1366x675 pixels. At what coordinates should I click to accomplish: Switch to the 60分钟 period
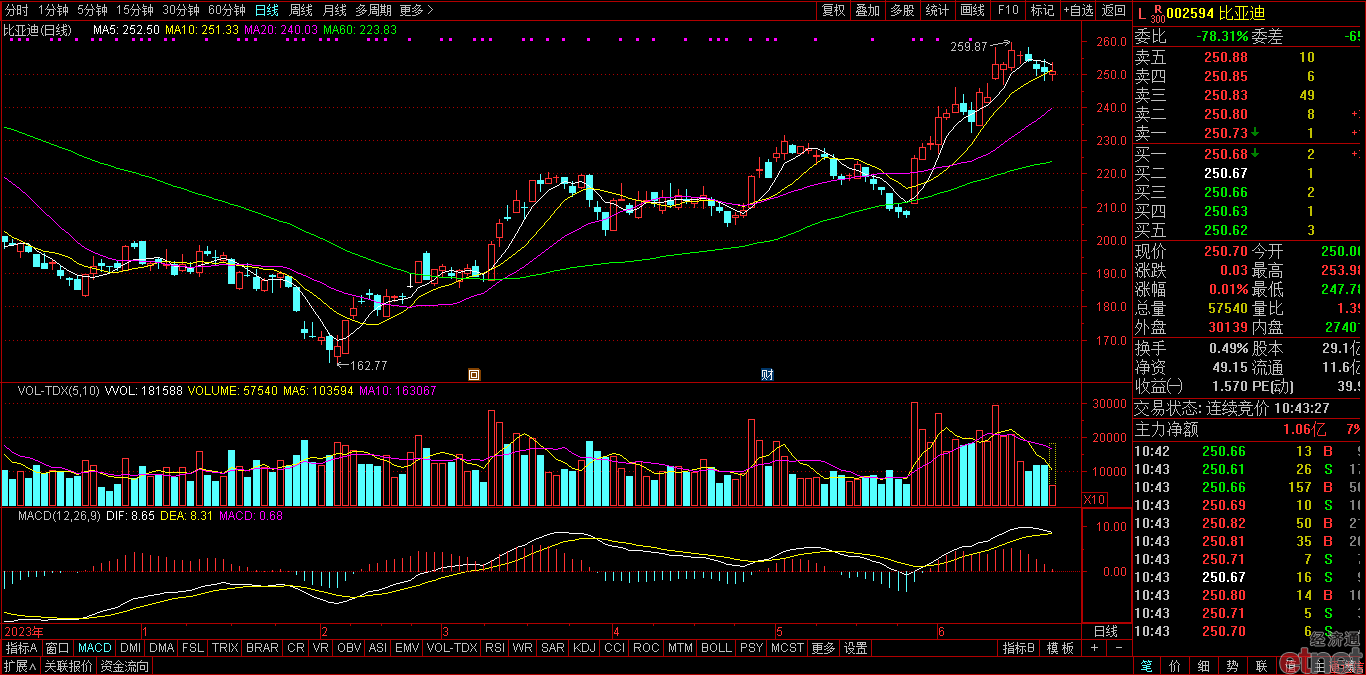coord(227,10)
